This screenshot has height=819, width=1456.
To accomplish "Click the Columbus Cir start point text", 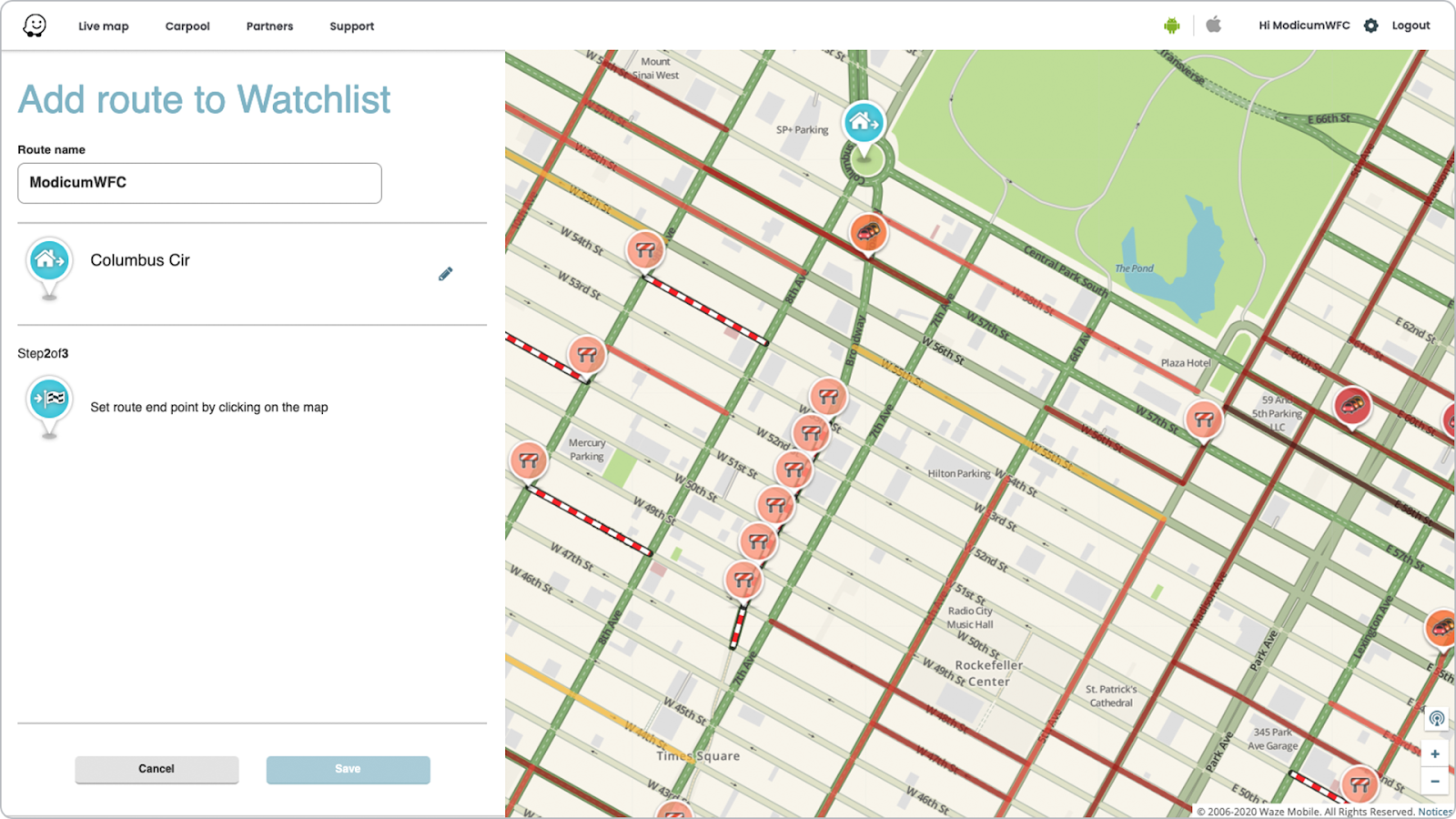I will pyautogui.click(x=140, y=260).
